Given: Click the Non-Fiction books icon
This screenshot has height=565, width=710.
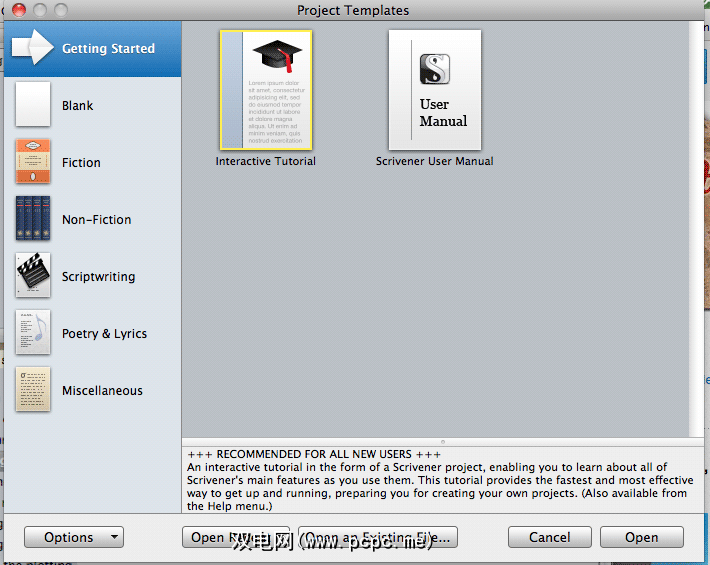Looking at the screenshot, I should [33, 218].
